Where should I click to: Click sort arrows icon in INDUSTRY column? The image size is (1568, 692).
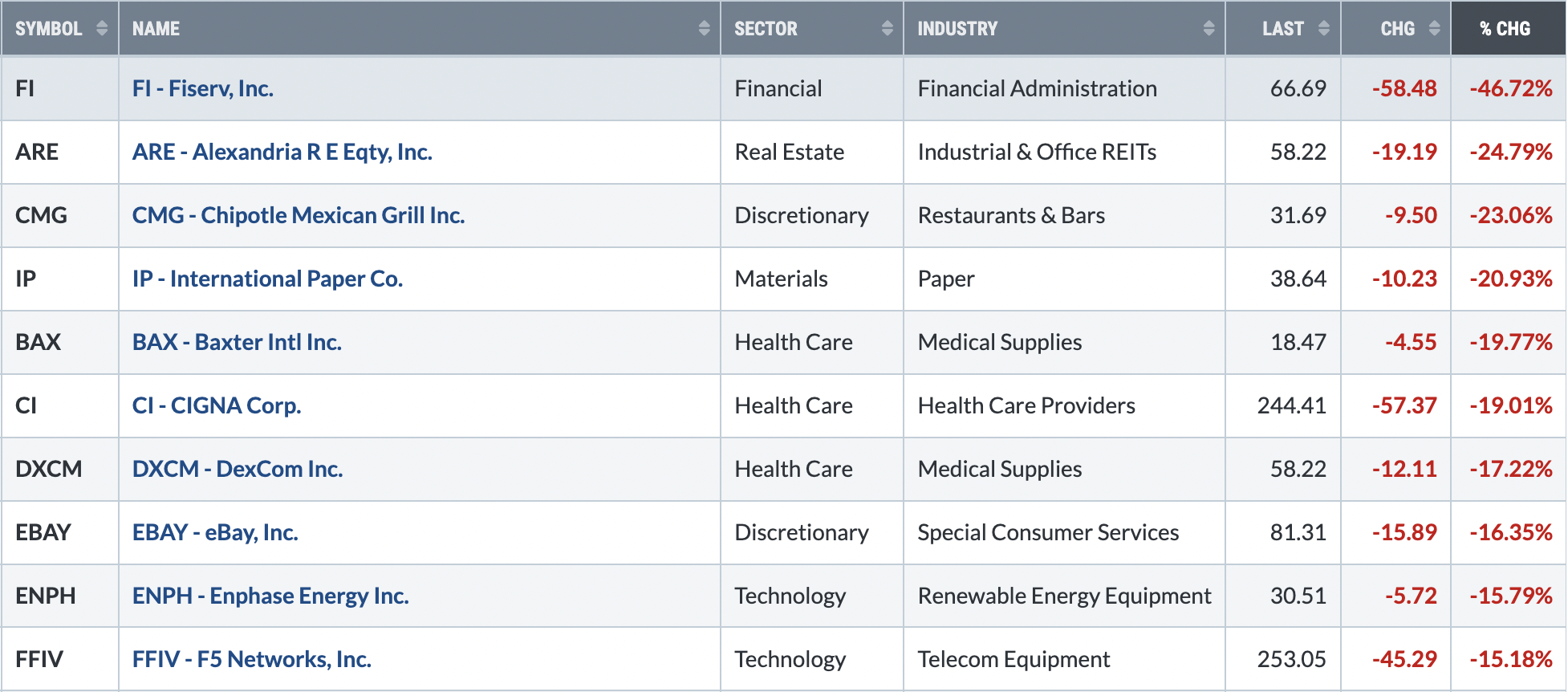[x=1208, y=28]
